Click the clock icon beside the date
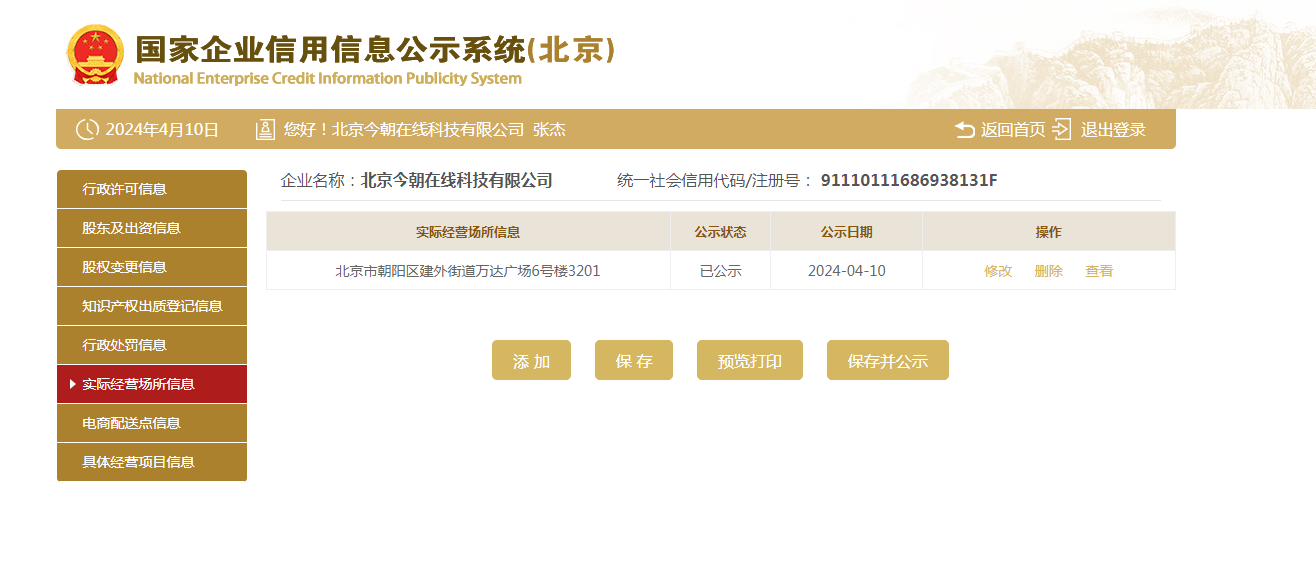Image resolution: width=1316 pixels, height=567 pixels. click(x=88, y=129)
